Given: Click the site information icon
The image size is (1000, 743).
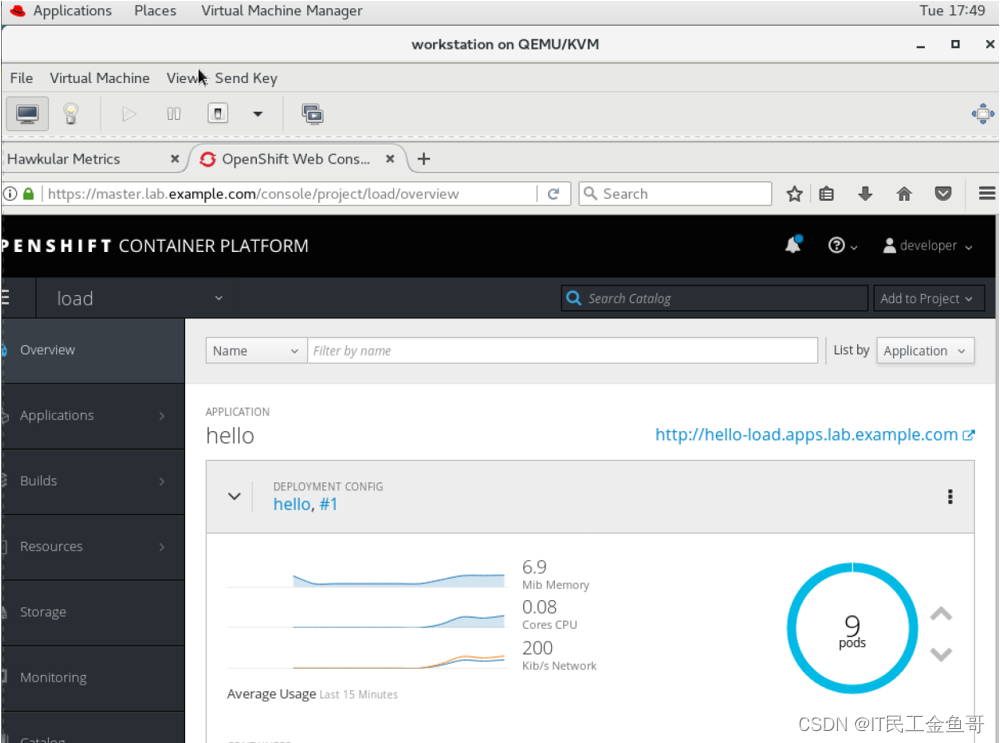Looking at the screenshot, I should click(10, 193).
